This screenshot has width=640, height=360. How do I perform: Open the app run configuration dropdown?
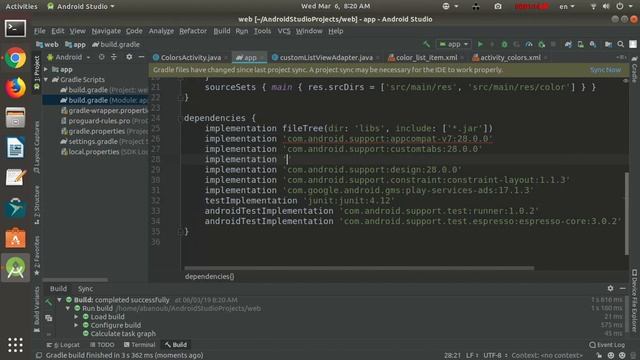453,44
